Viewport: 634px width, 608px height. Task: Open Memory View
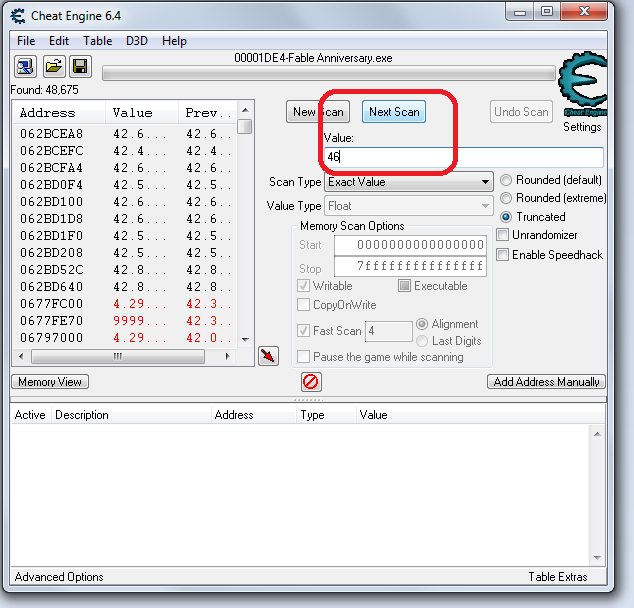coord(50,382)
